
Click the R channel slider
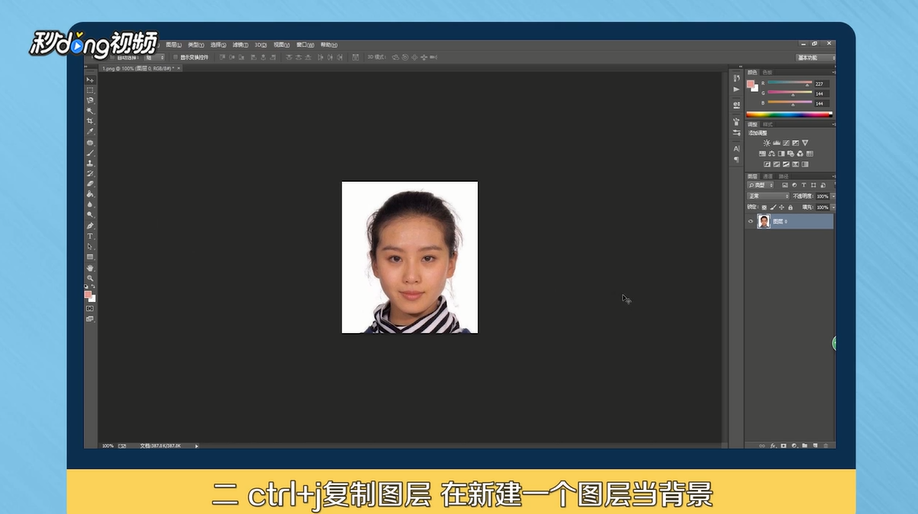click(790, 83)
